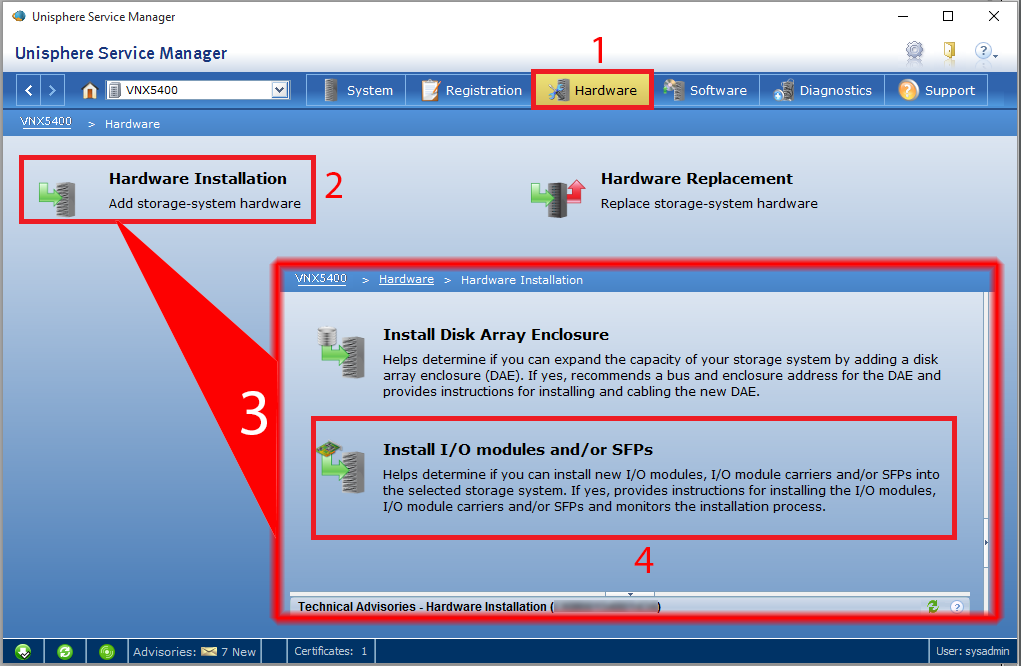Refresh Technical Advisories panel
The height and width of the screenshot is (666, 1021).
(933, 606)
